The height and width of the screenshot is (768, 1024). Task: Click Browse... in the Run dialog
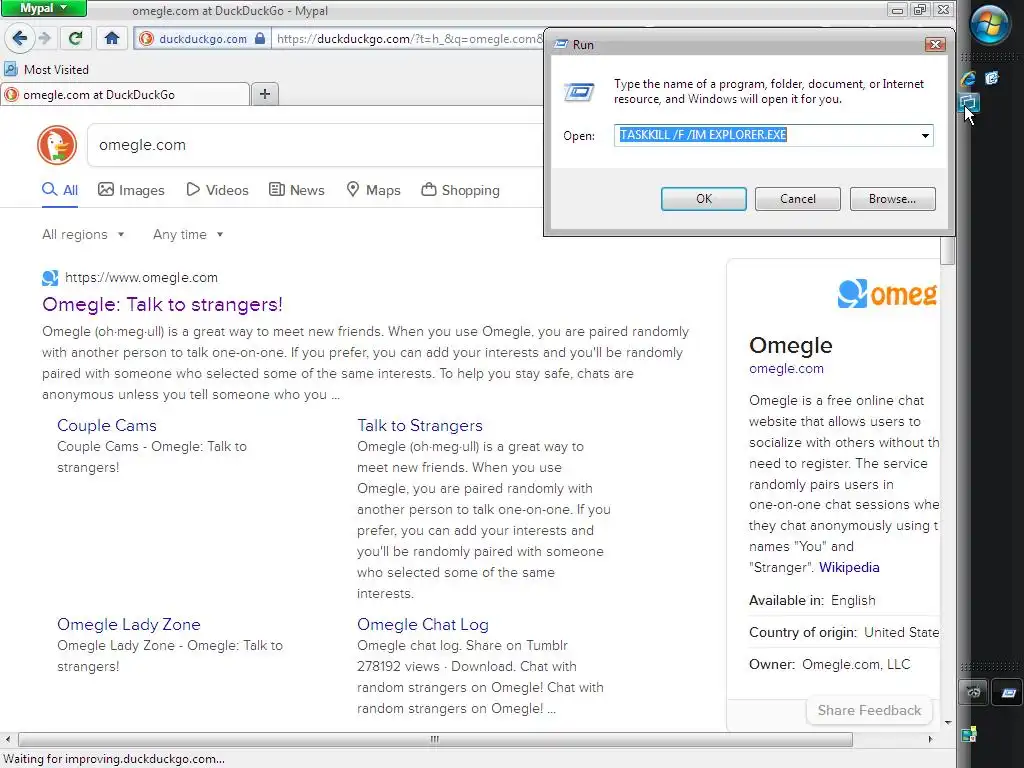coord(892,199)
